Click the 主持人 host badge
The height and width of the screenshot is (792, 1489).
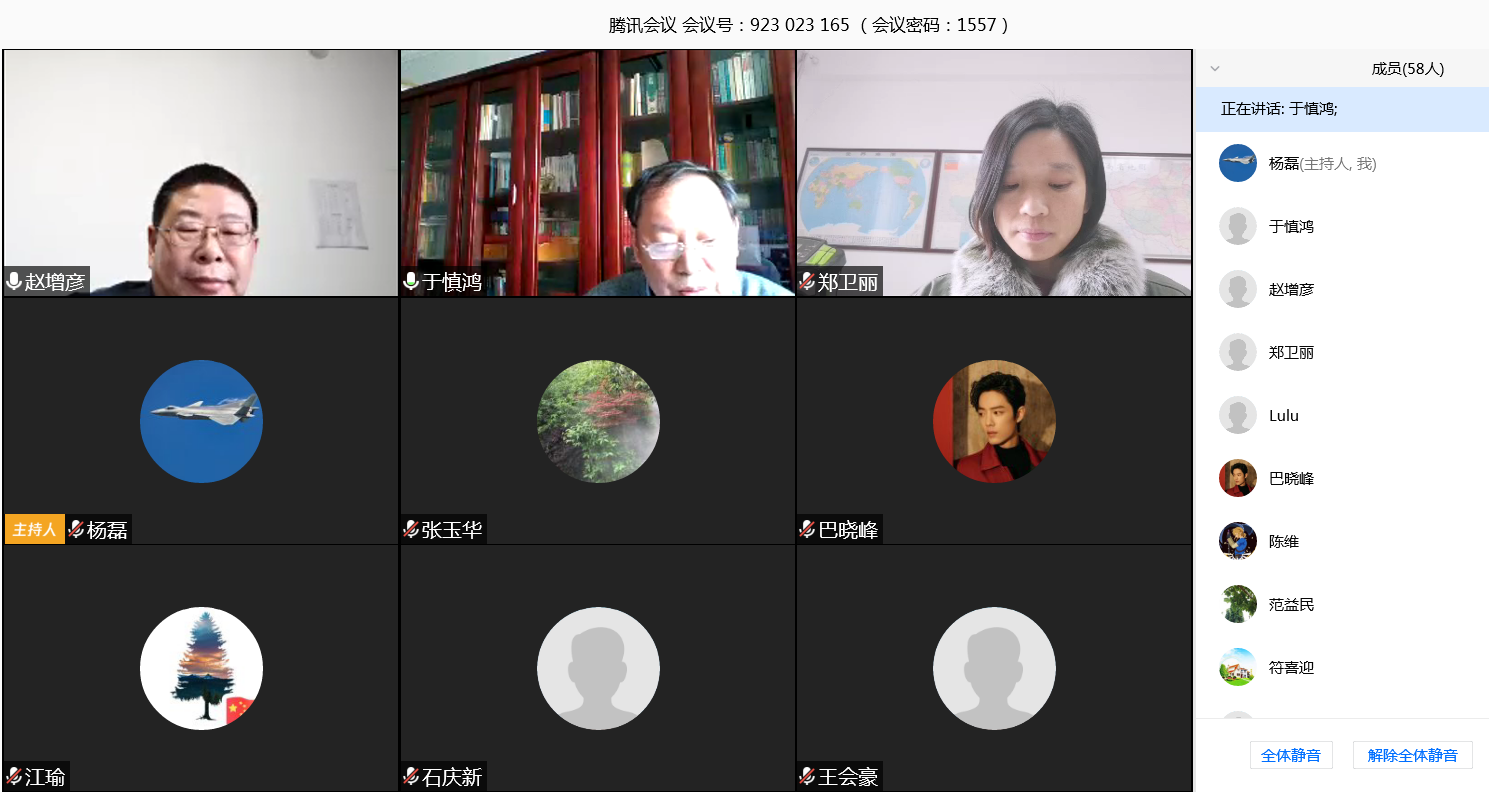tap(35, 529)
